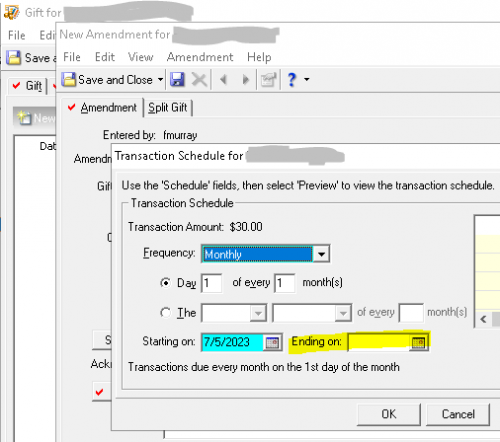The width and height of the screenshot is (500, 442).
Task: Select the 'The' ordinal schedule radio button
Action: [x=165, y=313]
